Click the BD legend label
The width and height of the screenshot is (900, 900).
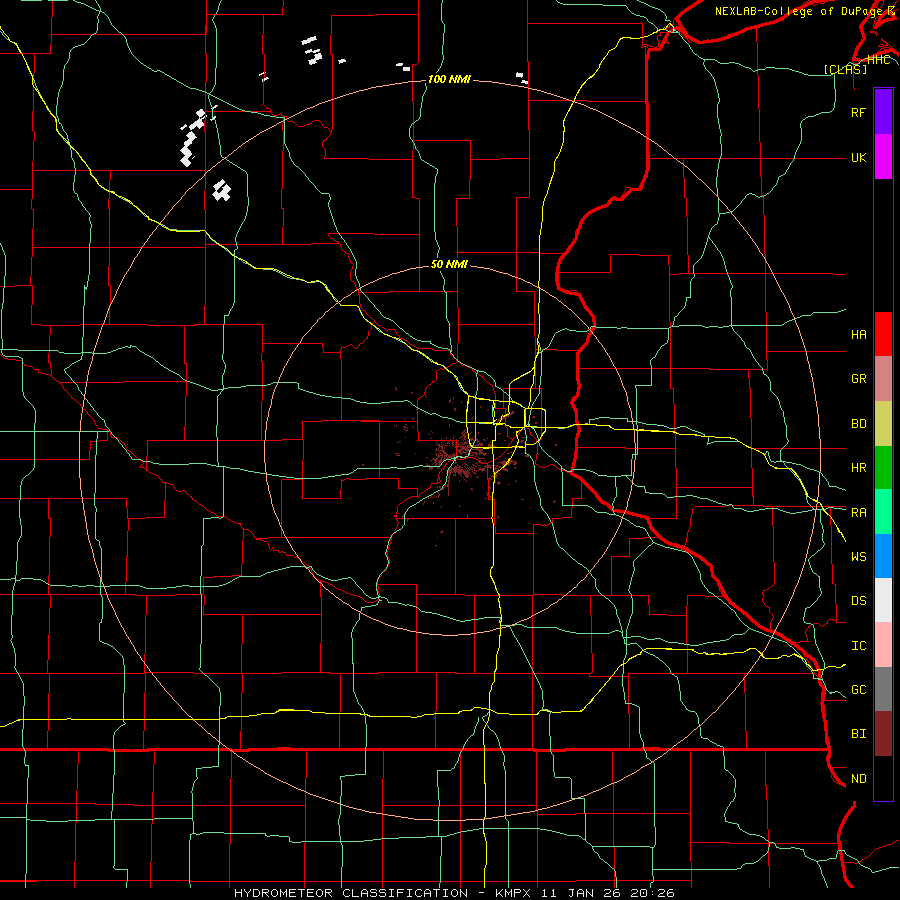(x=858, y=424)
